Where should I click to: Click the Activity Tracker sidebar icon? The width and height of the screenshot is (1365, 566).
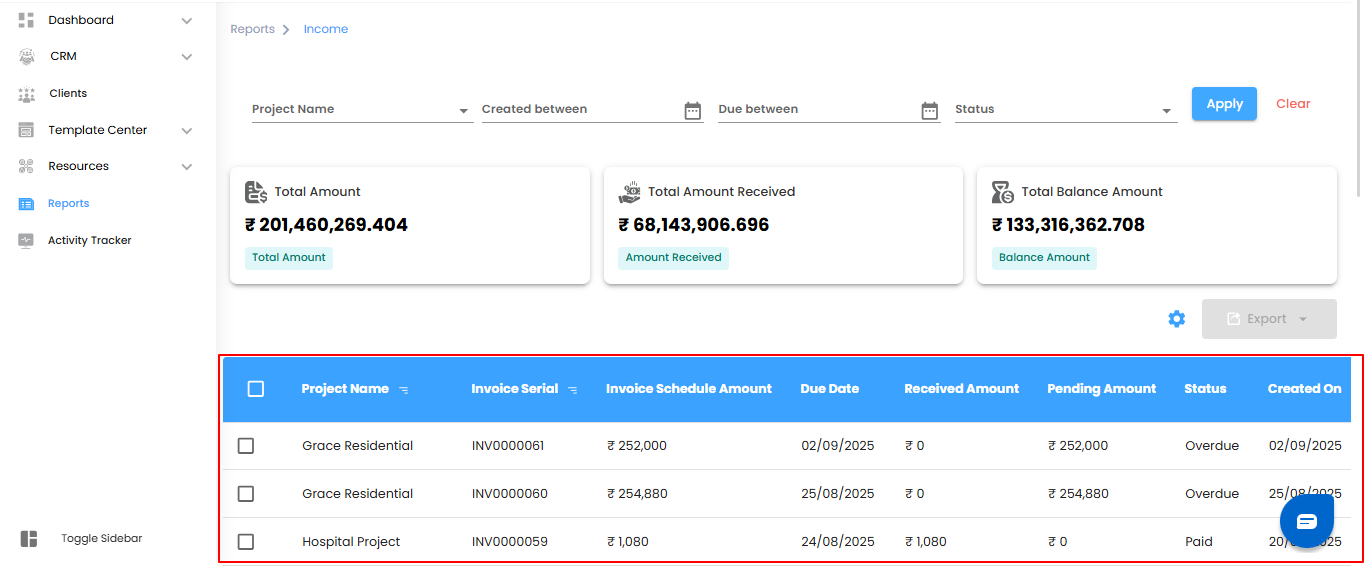point(27,241)
